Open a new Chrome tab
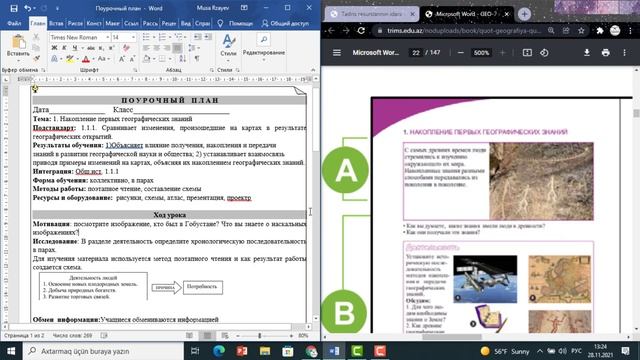This screenshot has width=640, height=360. coord(524,14)
